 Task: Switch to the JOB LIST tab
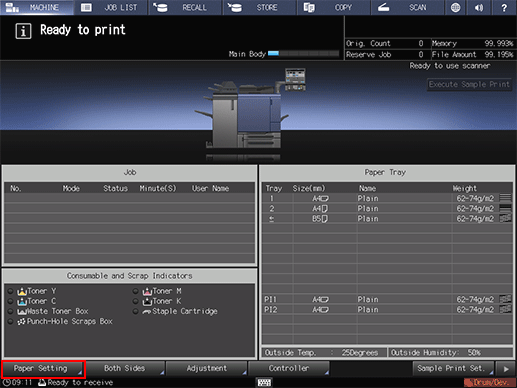(111, 7)
